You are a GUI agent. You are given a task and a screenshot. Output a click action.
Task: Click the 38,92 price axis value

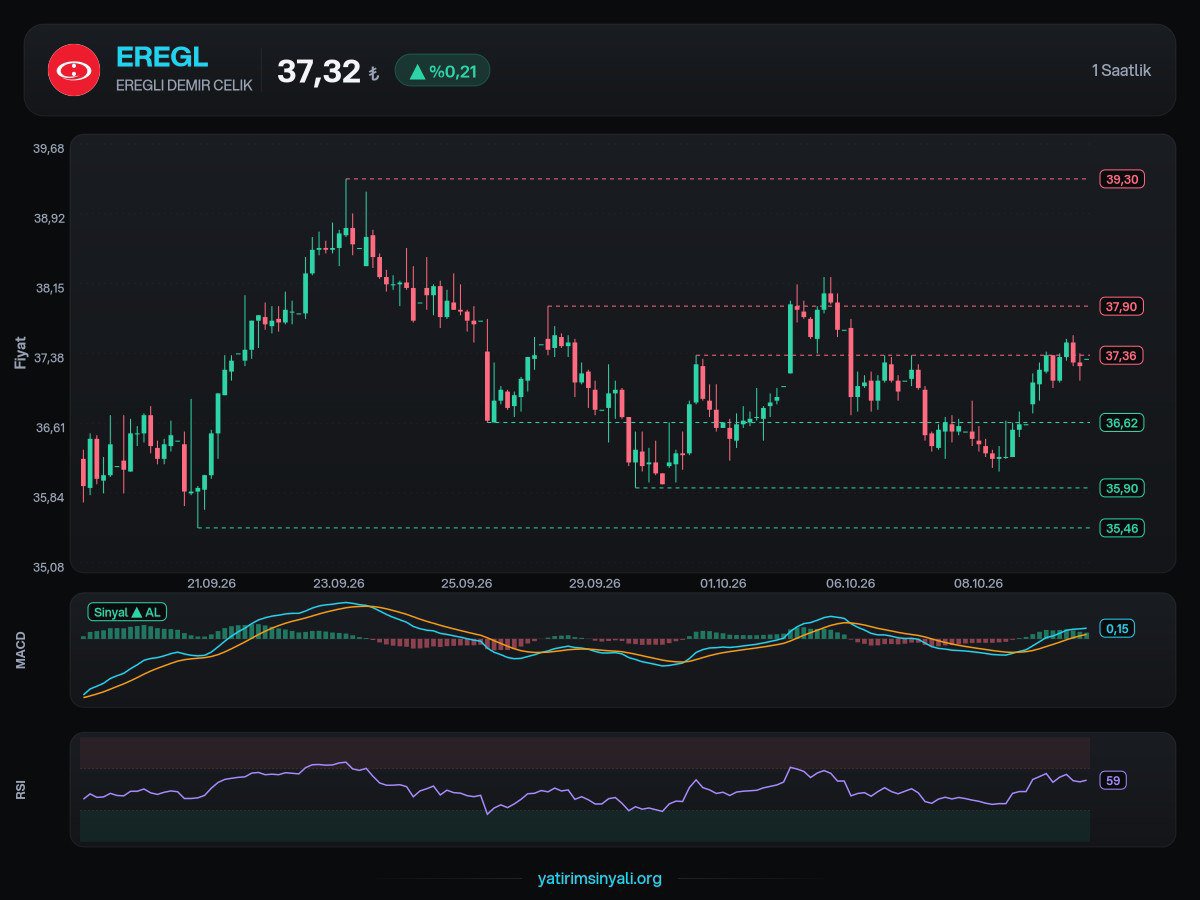pos(49,218)
